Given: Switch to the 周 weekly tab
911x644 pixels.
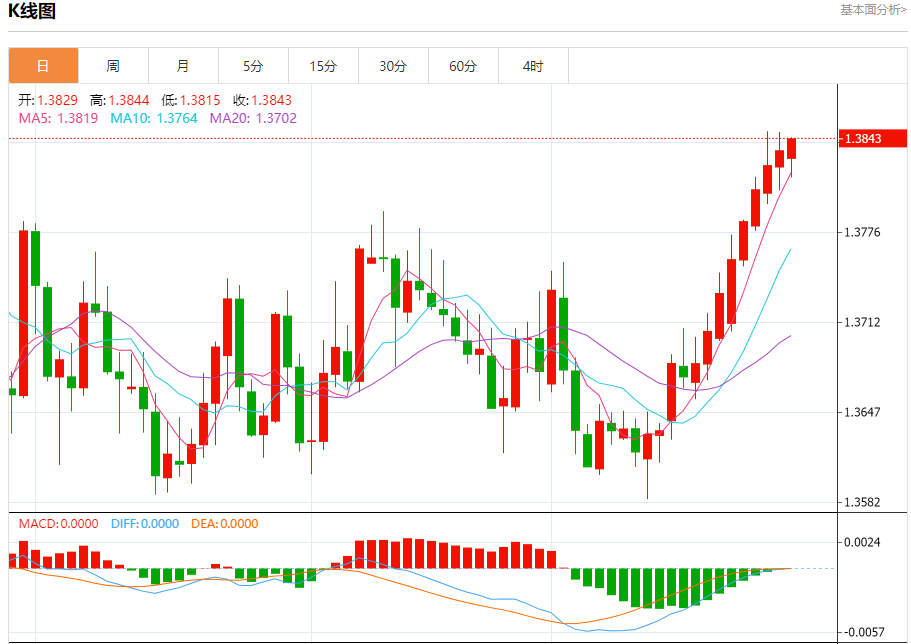Looking at the screenshot, I should click(x=113, y=66).
